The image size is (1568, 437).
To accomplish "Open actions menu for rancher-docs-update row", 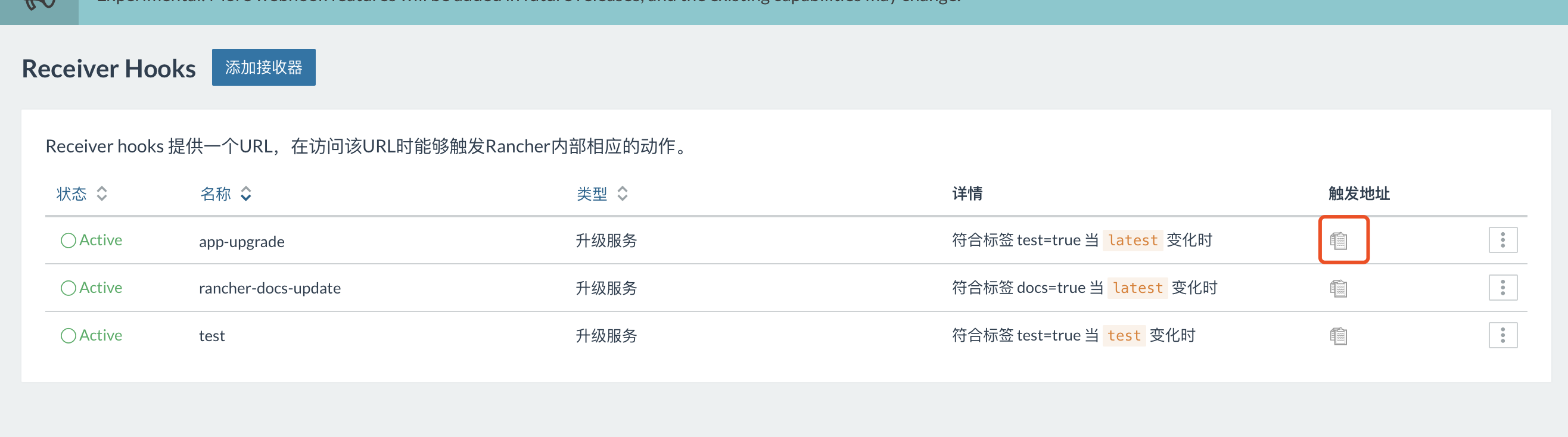I will [1502, 288].
